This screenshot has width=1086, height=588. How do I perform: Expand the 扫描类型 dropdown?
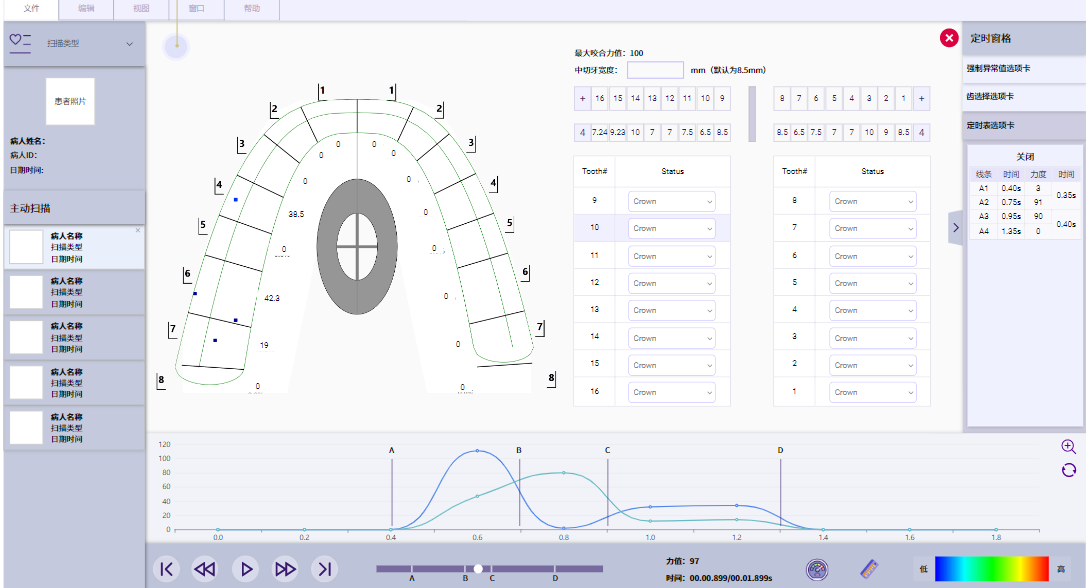coord(129,44)
